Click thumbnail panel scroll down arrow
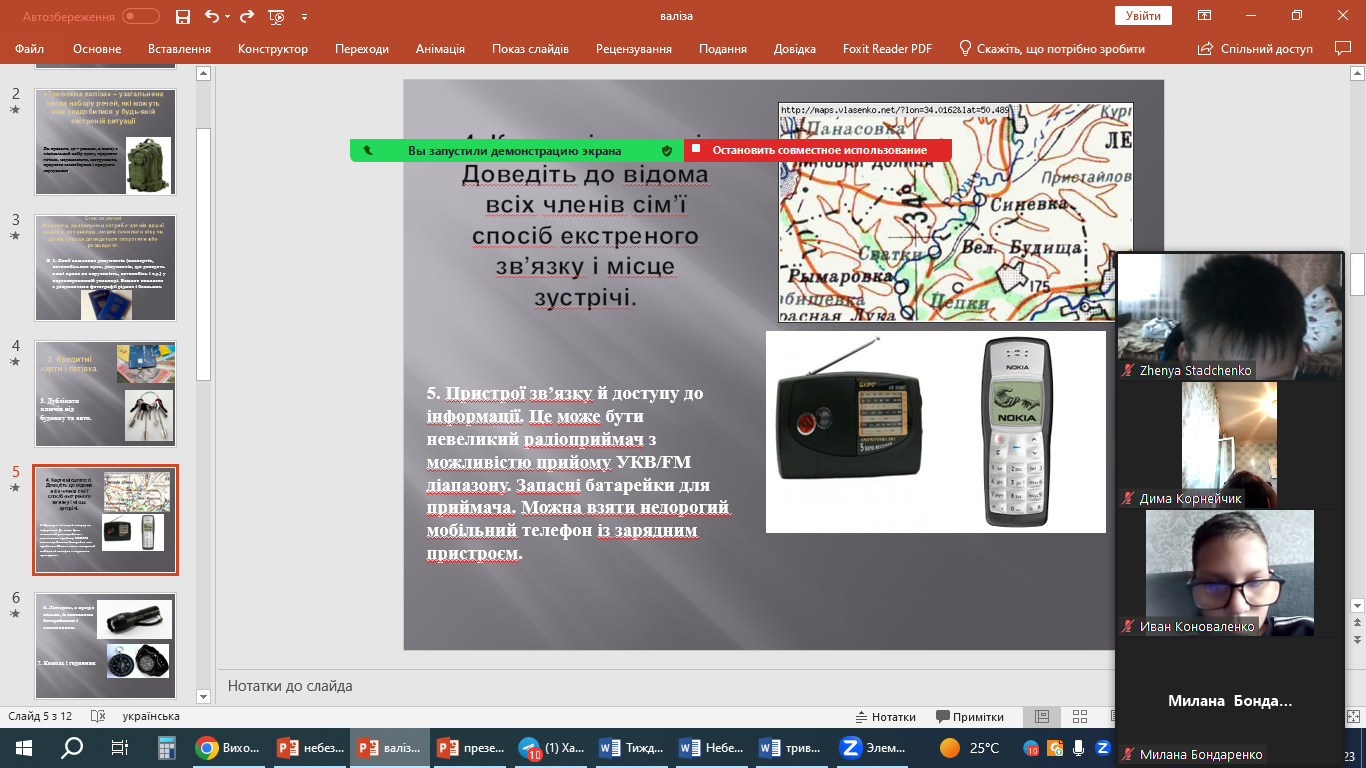Viewport: 1366px width, 768px height. pyautogui.click(x=204, y=696)
